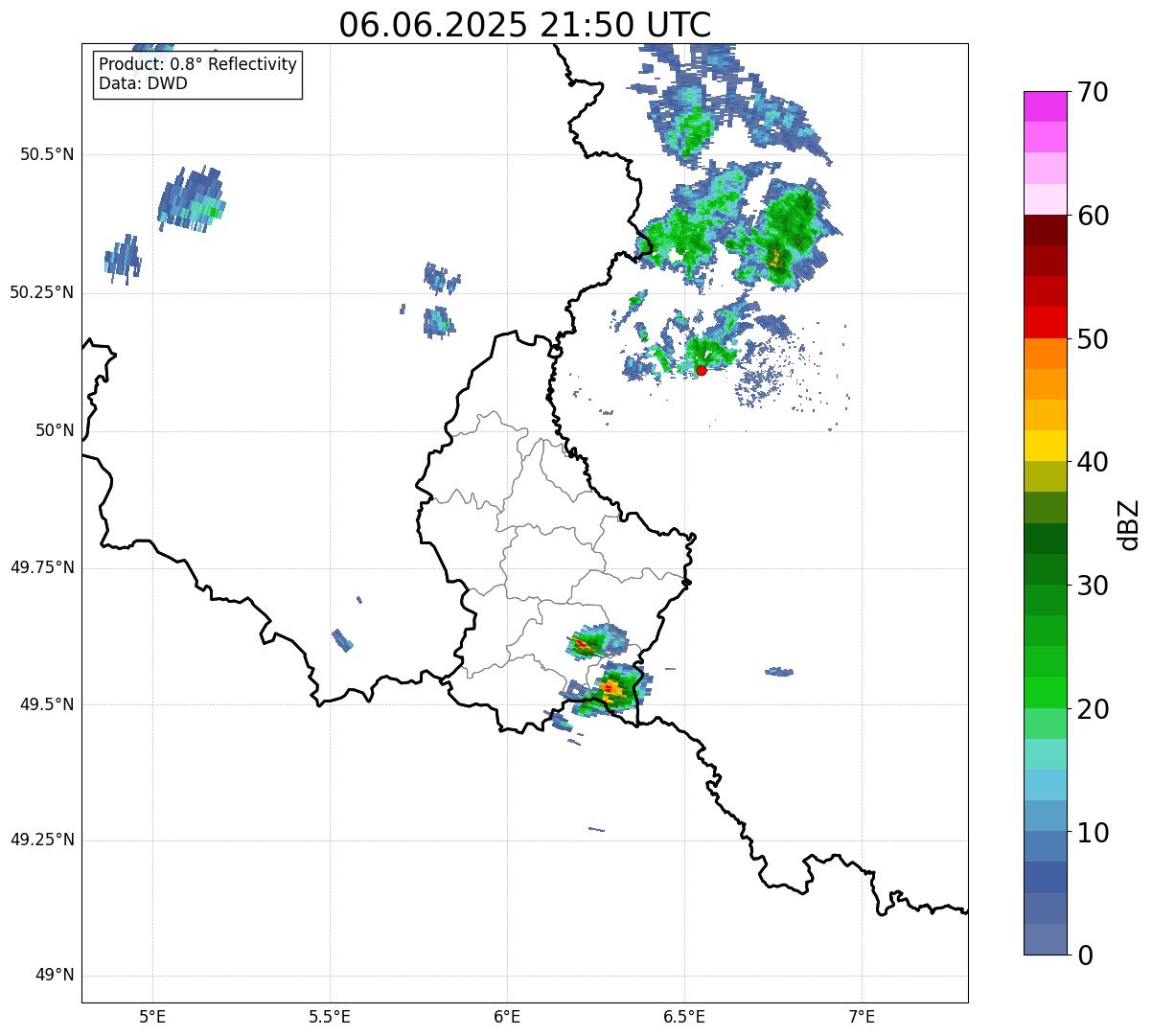Pick the magenta swatch at top of colorbar
The image size is (1152, 1036).
click(x=1044, y=107)
